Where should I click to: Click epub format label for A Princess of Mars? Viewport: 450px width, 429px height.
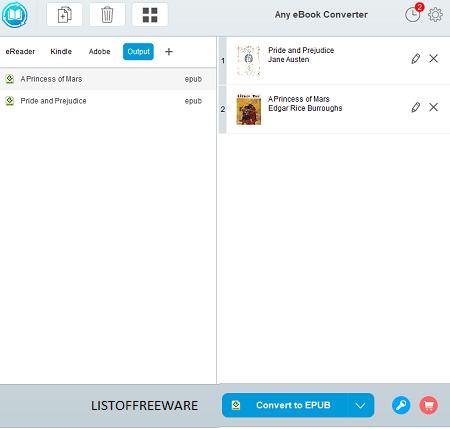193,79
